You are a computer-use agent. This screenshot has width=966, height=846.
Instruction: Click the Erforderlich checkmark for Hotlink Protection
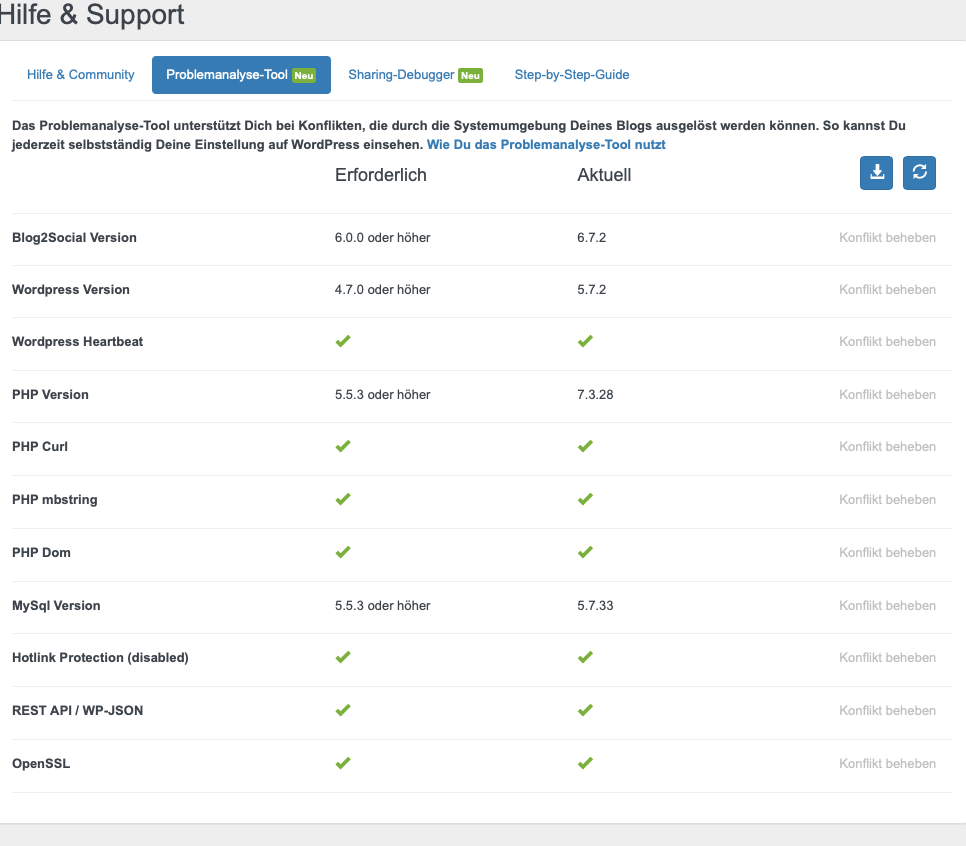tap(343, 657)
